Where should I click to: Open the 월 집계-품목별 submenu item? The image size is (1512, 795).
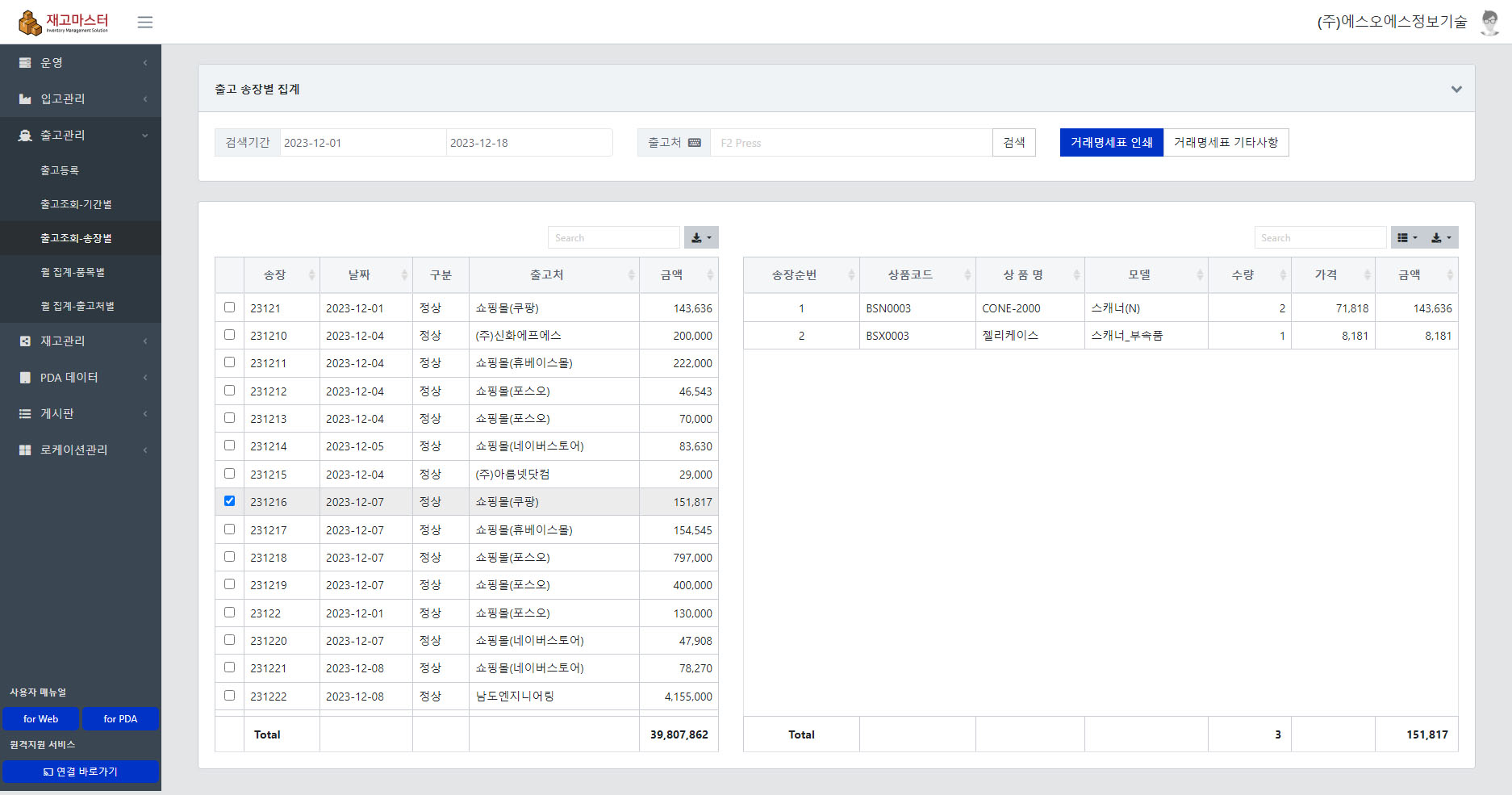(x=81, y=272)
